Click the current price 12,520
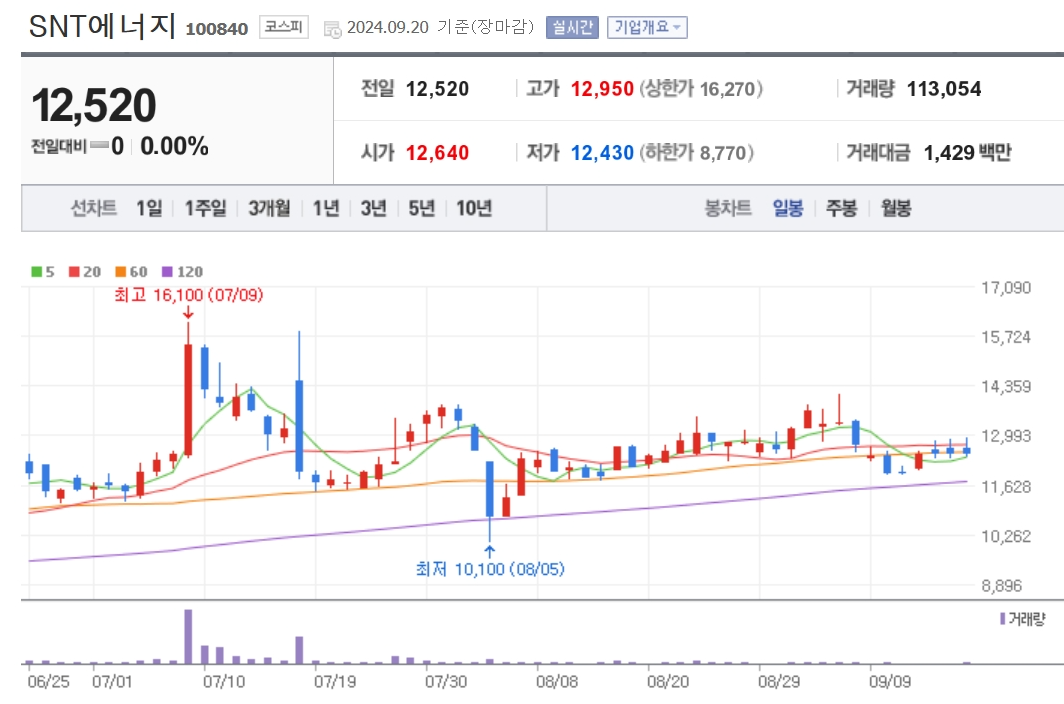 (x=94, y=105)
